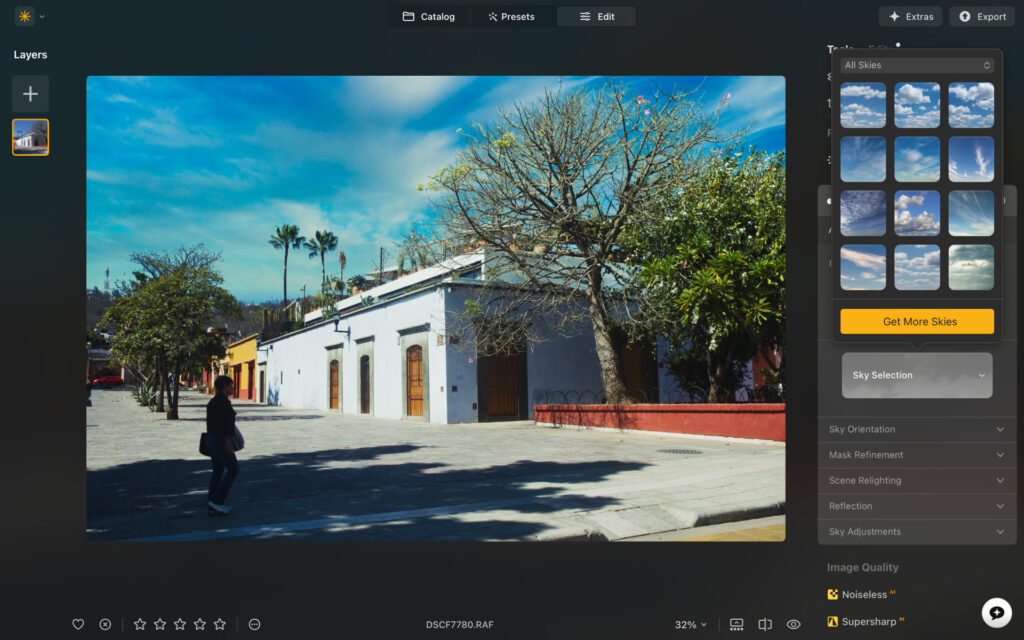Open the Export button
Image resolution: width=1024 pixels, height=640 pixels.
tap(981, 16)
